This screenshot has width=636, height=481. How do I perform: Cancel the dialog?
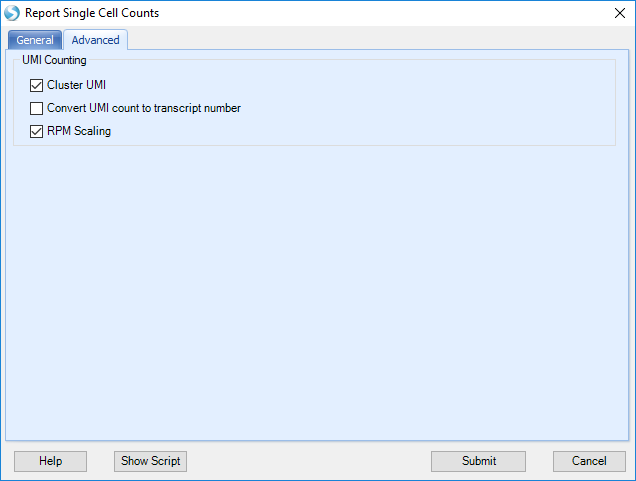click(589, 461)
